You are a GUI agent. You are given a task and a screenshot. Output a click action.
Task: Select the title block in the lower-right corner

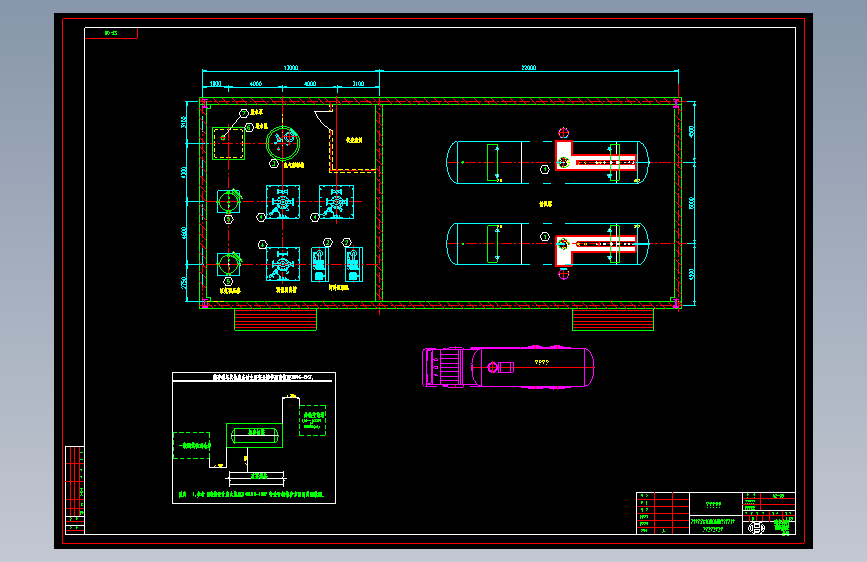pos(716,513)
